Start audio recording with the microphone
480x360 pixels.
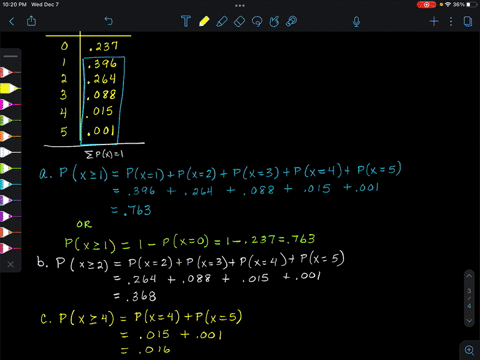tap(356, 22)
